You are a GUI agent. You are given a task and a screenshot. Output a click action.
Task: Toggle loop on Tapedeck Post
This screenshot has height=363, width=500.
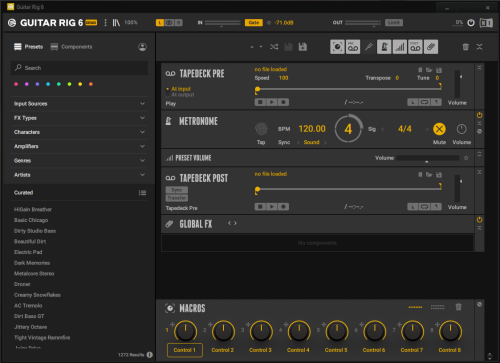tap(424, 207)
